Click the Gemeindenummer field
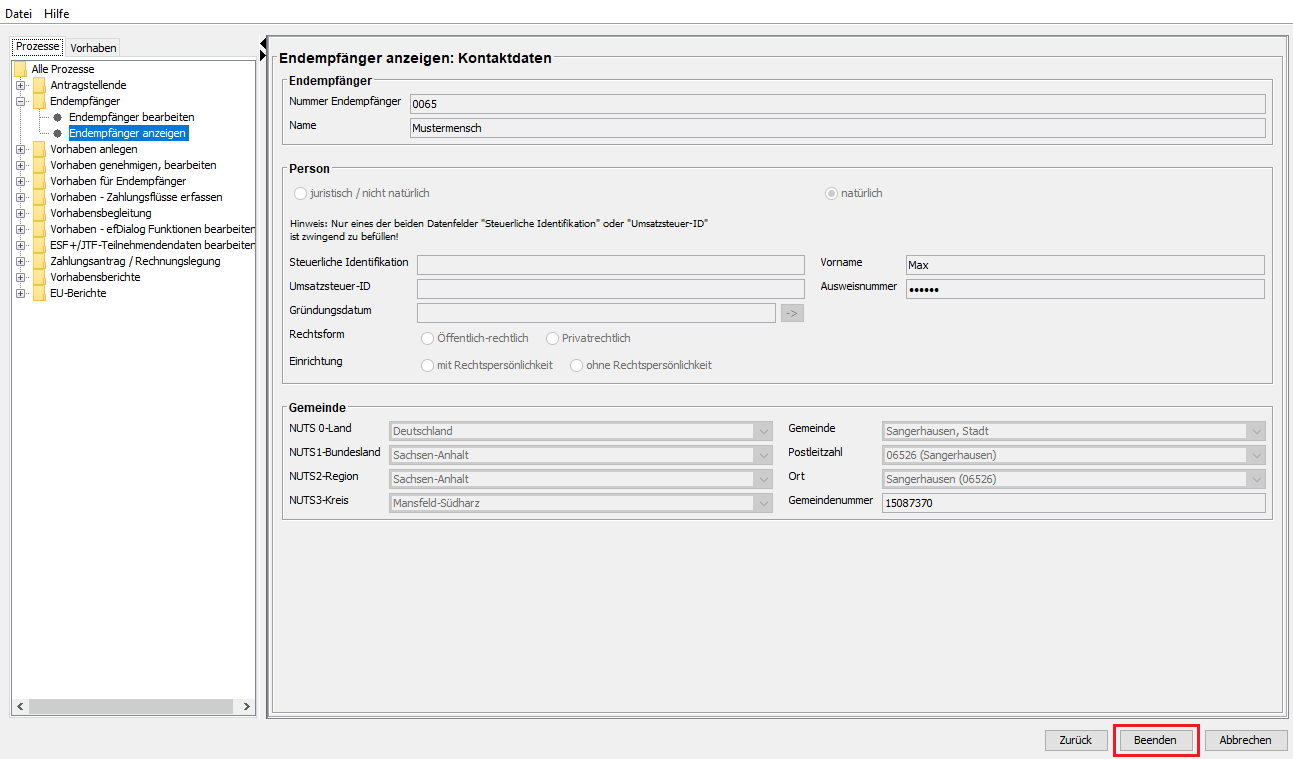This screenshot has height=759, width=1293. pyautogui.click(x=1074, y=503)
